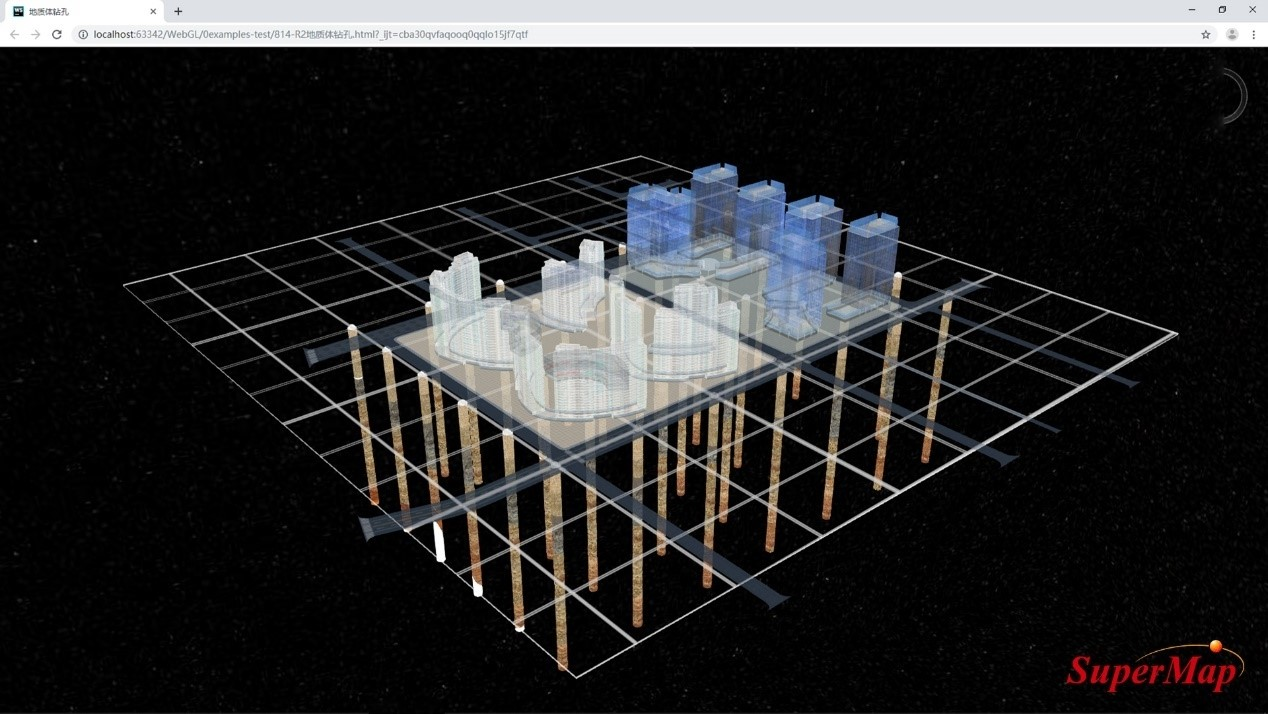Open the Chrome profile avatar
Screen dimensions: 1268x714
pyautogui.click(x=1232, y=34)
